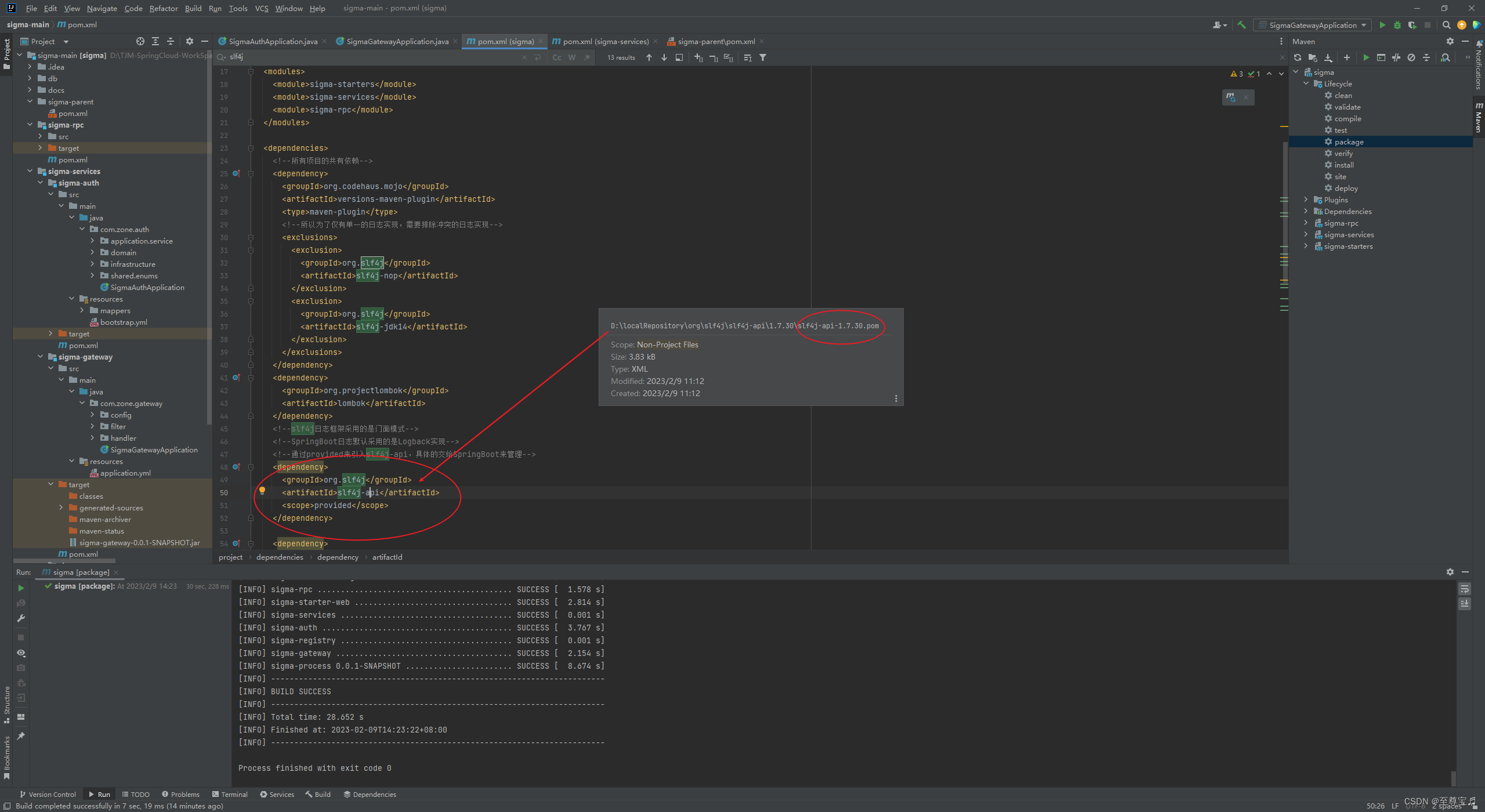Open Search Everywhere magnifier on main toolbar
1485x812 pixels.
tap(1446, 25)
